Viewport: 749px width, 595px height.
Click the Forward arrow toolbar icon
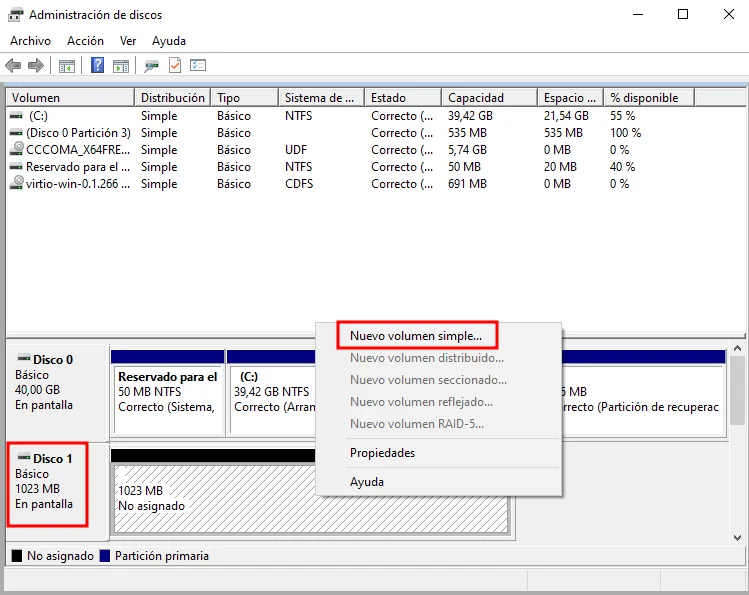(36, 66)
